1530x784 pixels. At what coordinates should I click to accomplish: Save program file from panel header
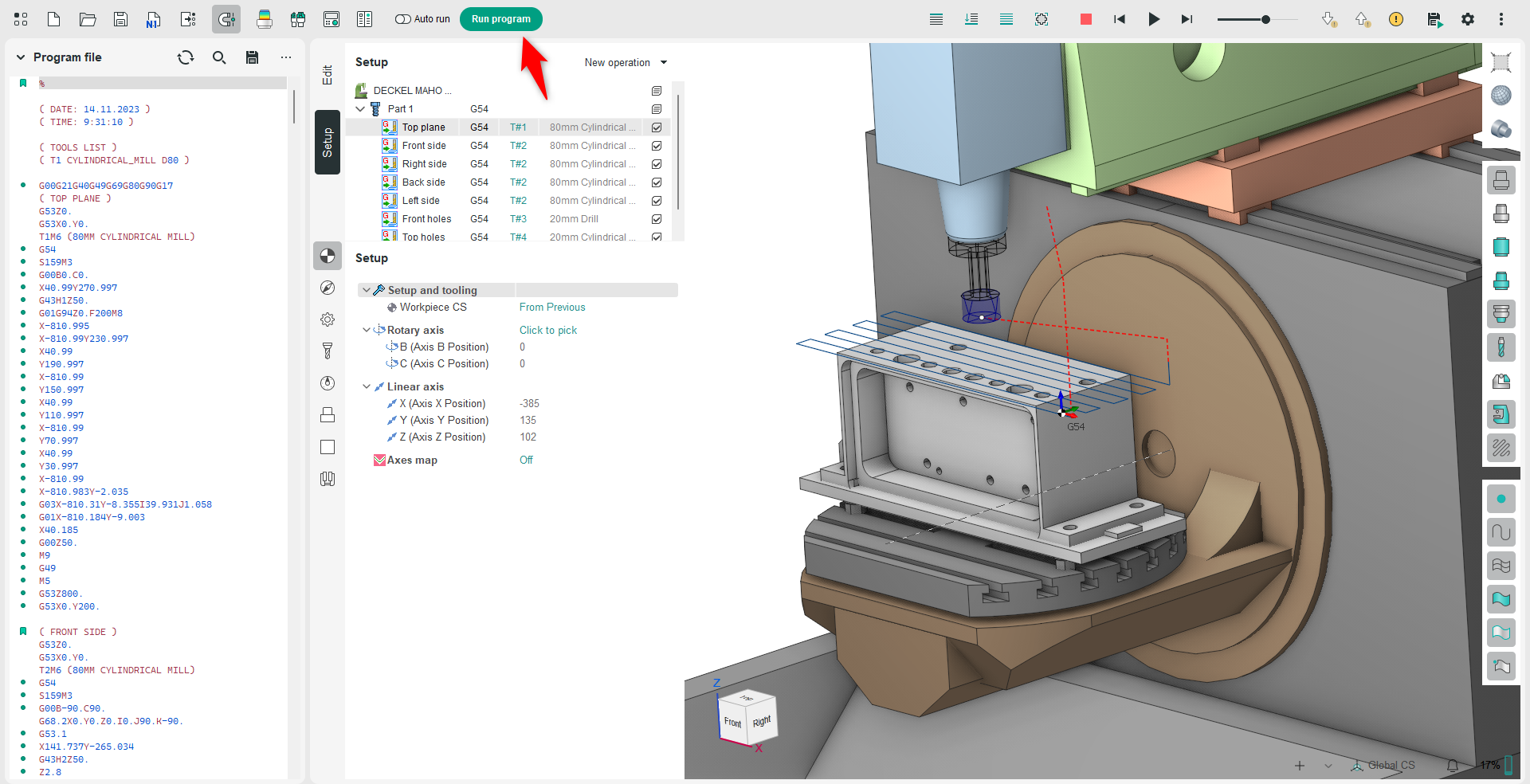point(253,57)
